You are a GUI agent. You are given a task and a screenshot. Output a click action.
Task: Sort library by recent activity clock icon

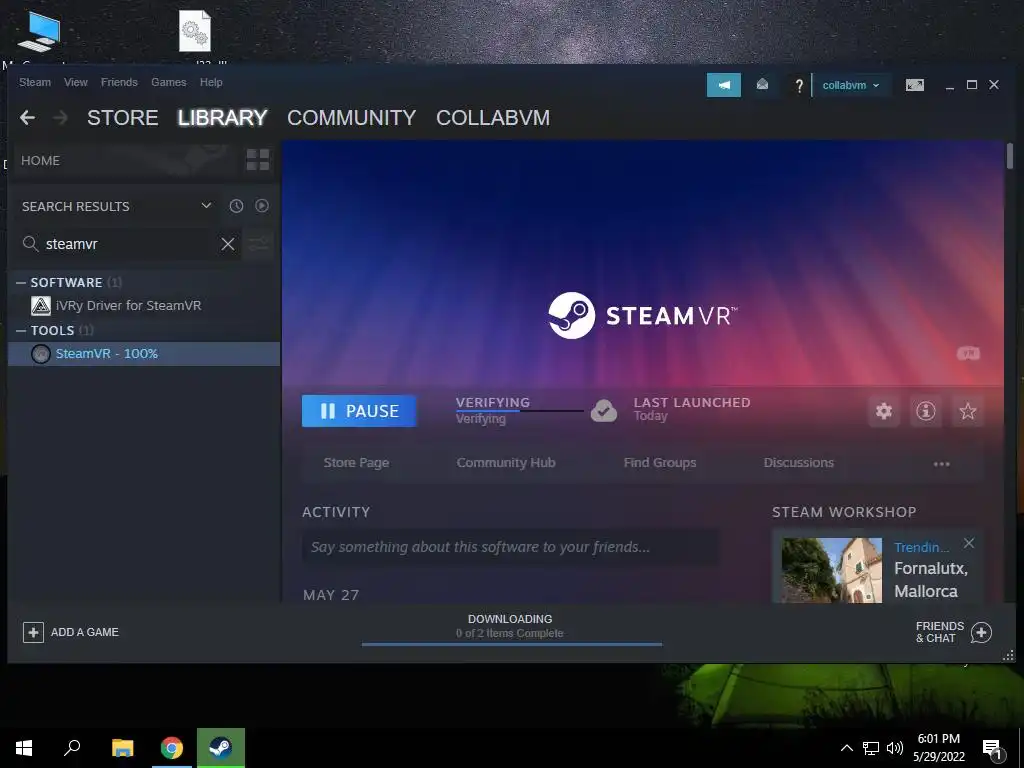click(x=236, y=206)
